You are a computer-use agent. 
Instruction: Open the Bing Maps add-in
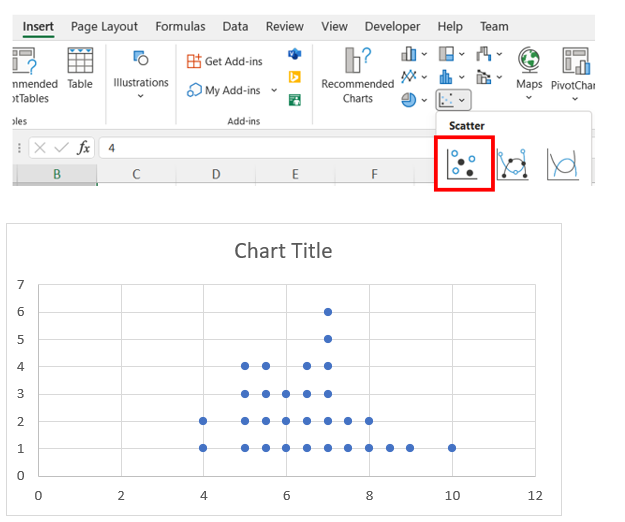pyautogui.click(x=295, y=77)
